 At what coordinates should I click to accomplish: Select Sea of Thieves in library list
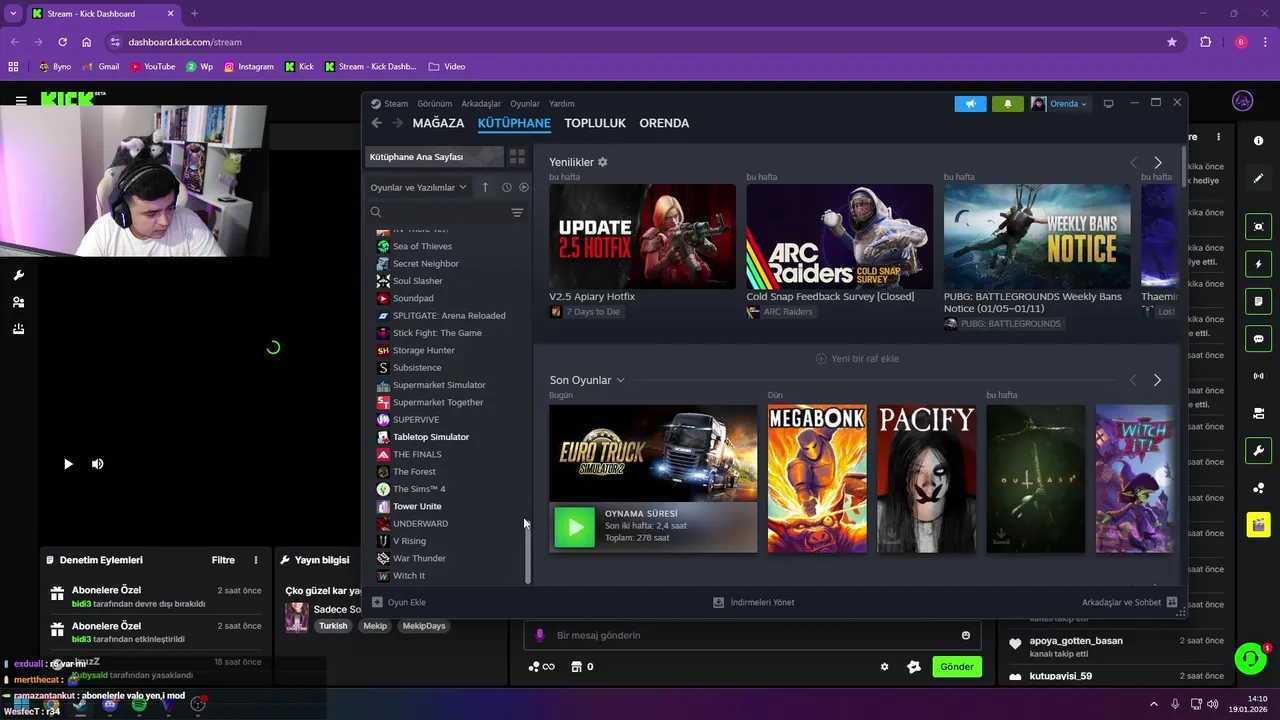click(x=422, y=246)
